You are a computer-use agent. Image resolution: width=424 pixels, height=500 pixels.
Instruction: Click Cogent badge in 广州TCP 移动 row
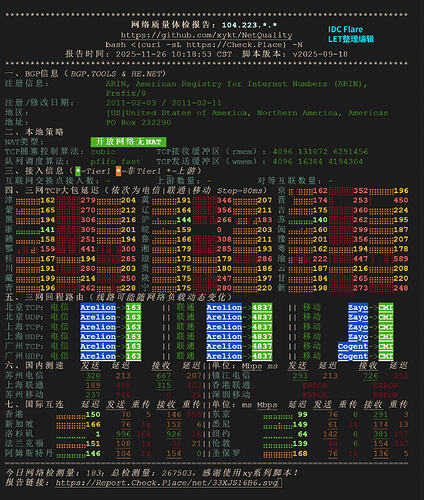pyautogui.click(x=353, y=346)
